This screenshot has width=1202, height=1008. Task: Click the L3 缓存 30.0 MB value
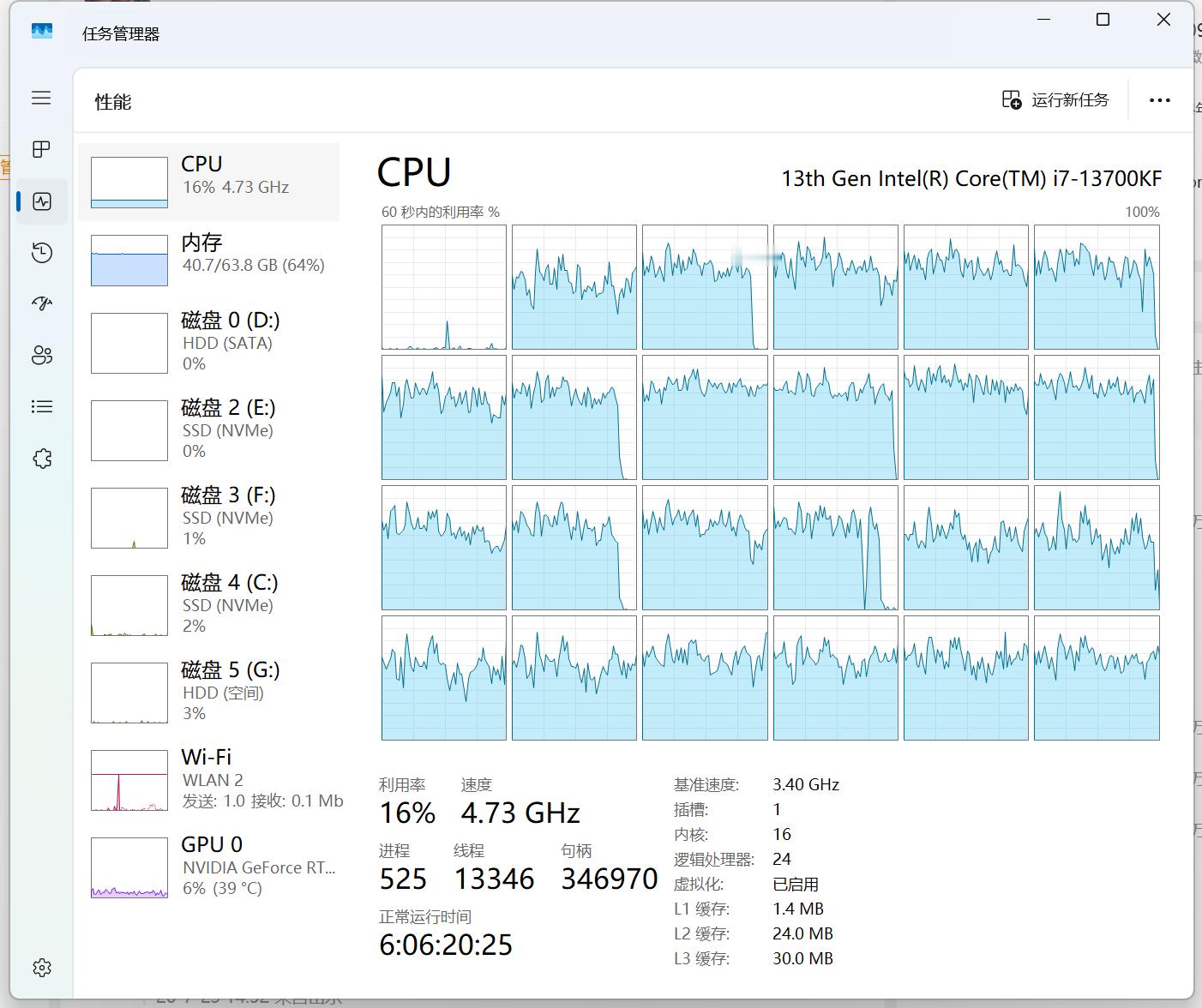[802, 958]
